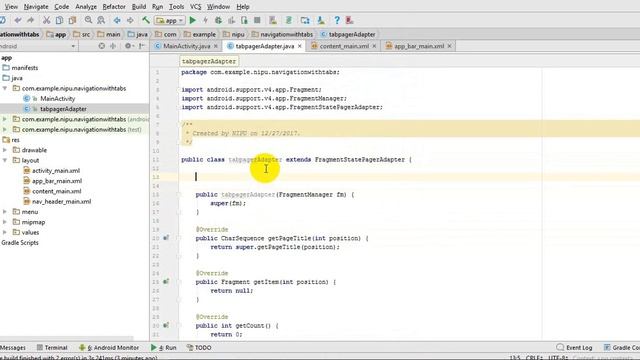Open the Terminal tool window
Screen dimensions: 640x360
click(52, 347)
